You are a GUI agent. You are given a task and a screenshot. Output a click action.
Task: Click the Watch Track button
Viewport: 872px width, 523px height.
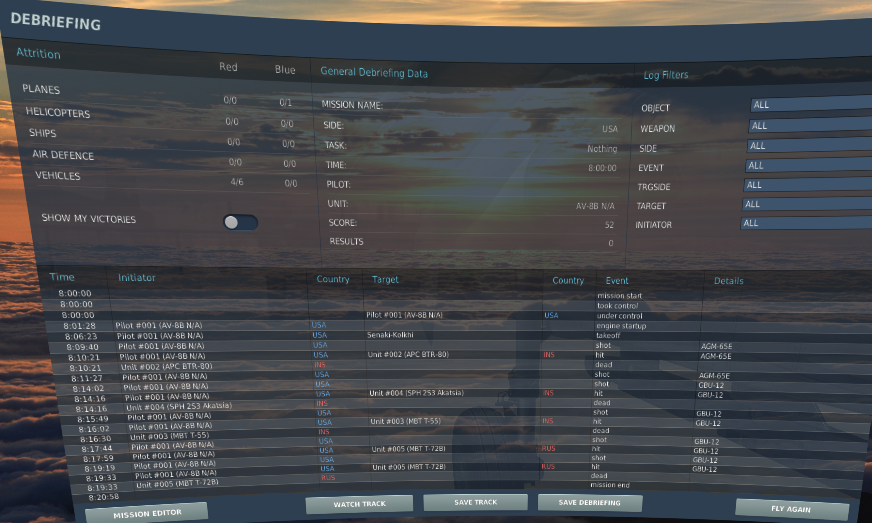[x=359, y=504]
